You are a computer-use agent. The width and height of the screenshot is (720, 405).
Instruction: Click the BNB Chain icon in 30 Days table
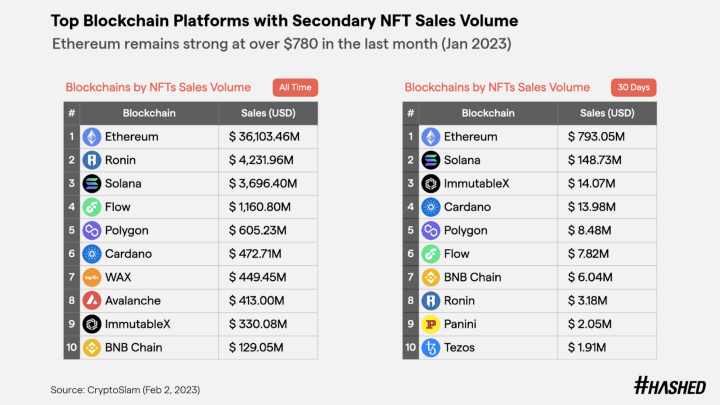tap(431, 277)
